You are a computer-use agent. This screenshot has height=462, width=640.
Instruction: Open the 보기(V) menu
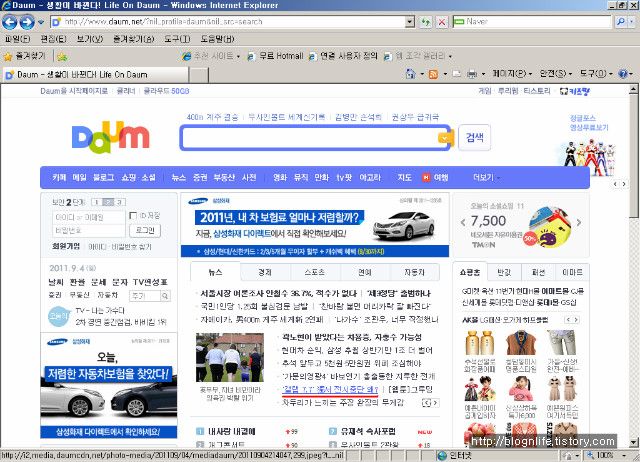tap(90, 39)
